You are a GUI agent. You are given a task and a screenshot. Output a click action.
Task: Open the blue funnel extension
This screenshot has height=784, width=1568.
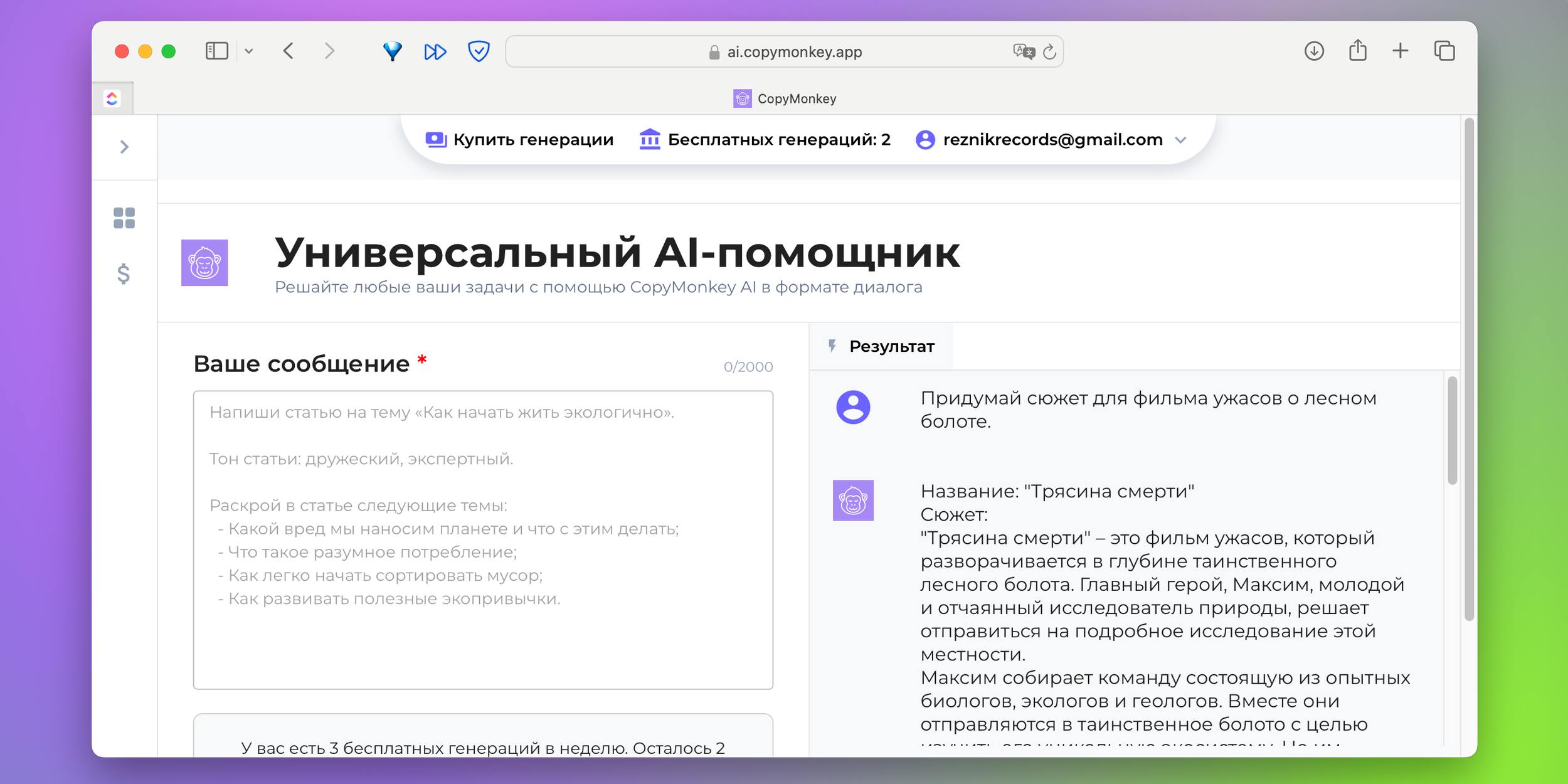(x=393, y=51)
